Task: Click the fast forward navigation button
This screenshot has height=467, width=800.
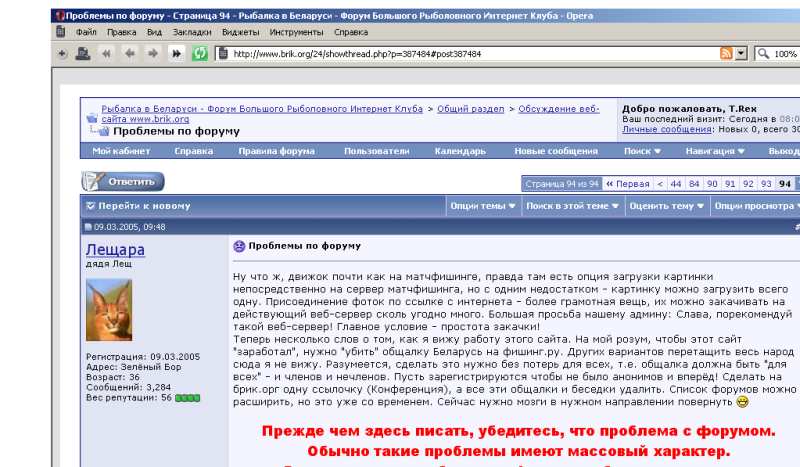Action: [176, 53]
